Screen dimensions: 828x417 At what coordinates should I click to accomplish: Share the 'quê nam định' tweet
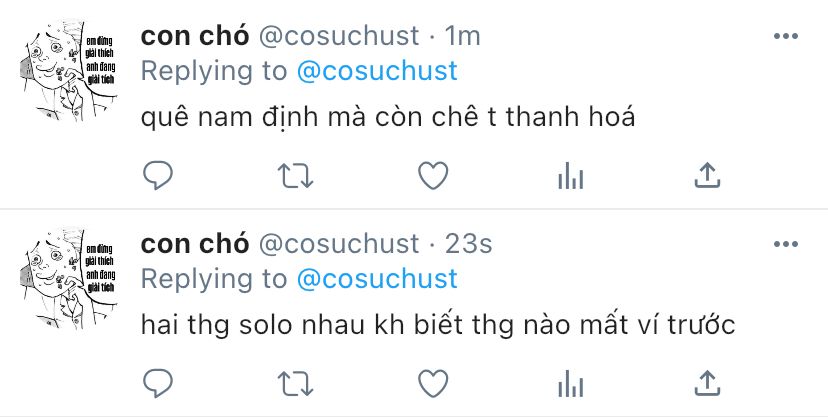coord(707,175)
